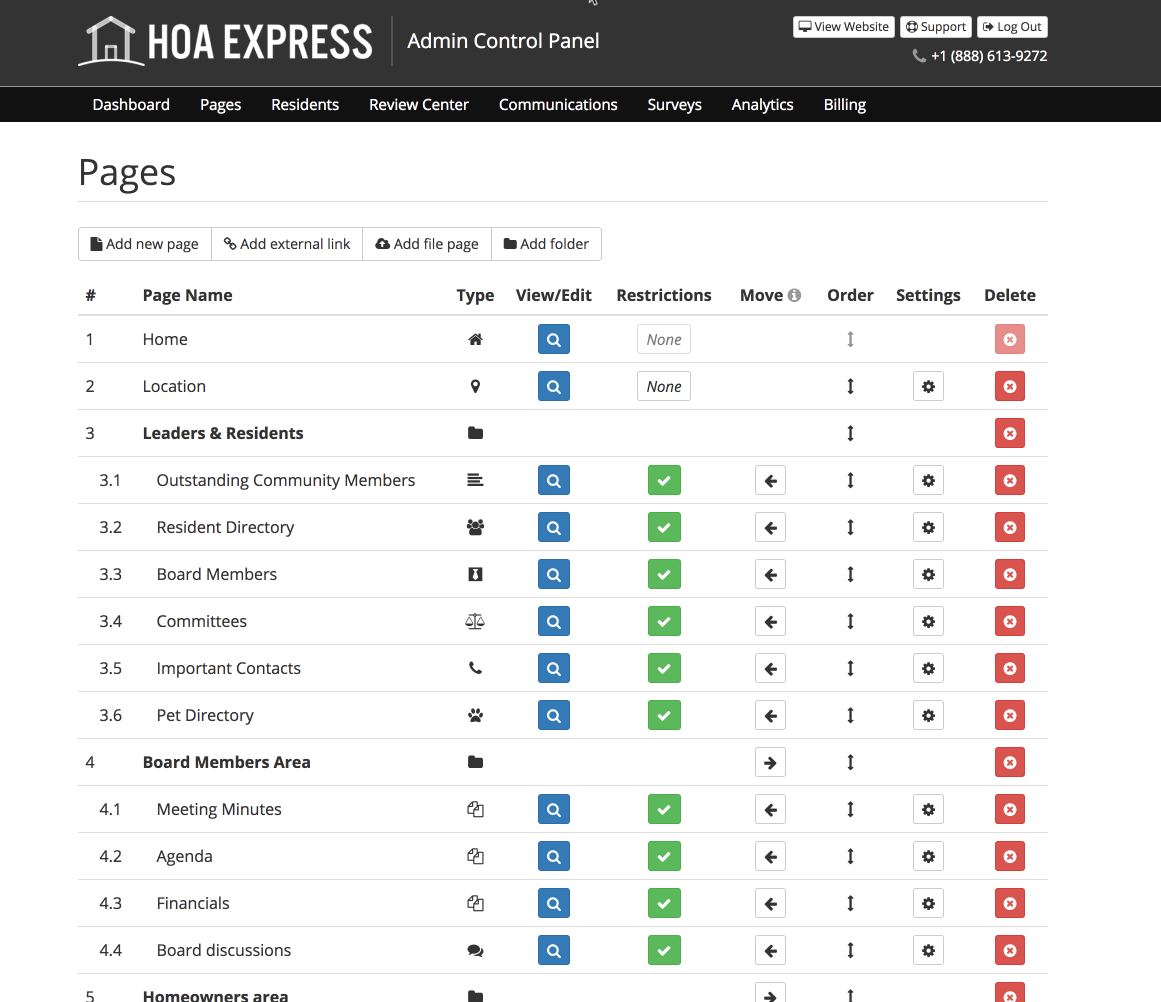Open None restrictions for Home
This screenshot has height=1002, width=1161.
663,339
